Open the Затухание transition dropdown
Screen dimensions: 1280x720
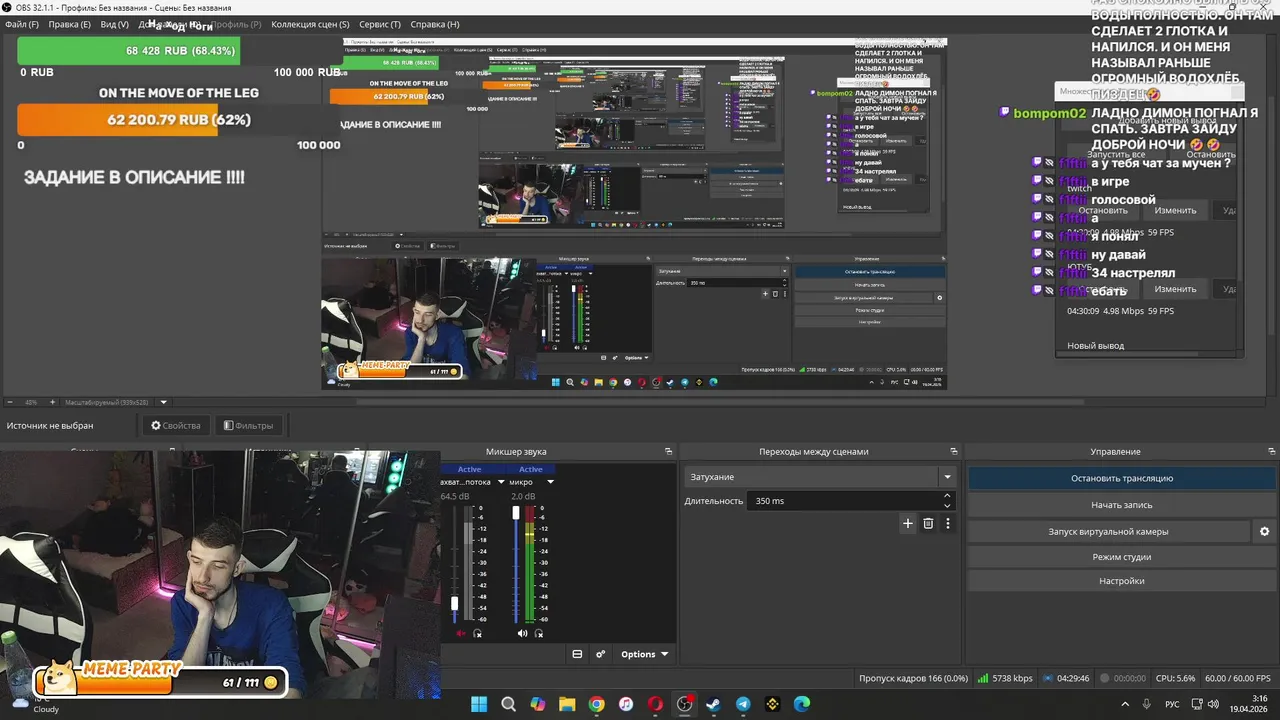point(820,477)
